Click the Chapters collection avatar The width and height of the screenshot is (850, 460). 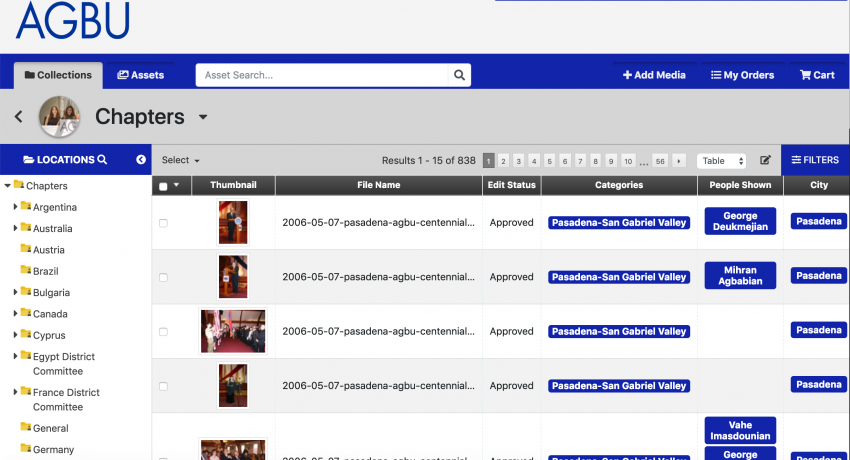[60, 116]
